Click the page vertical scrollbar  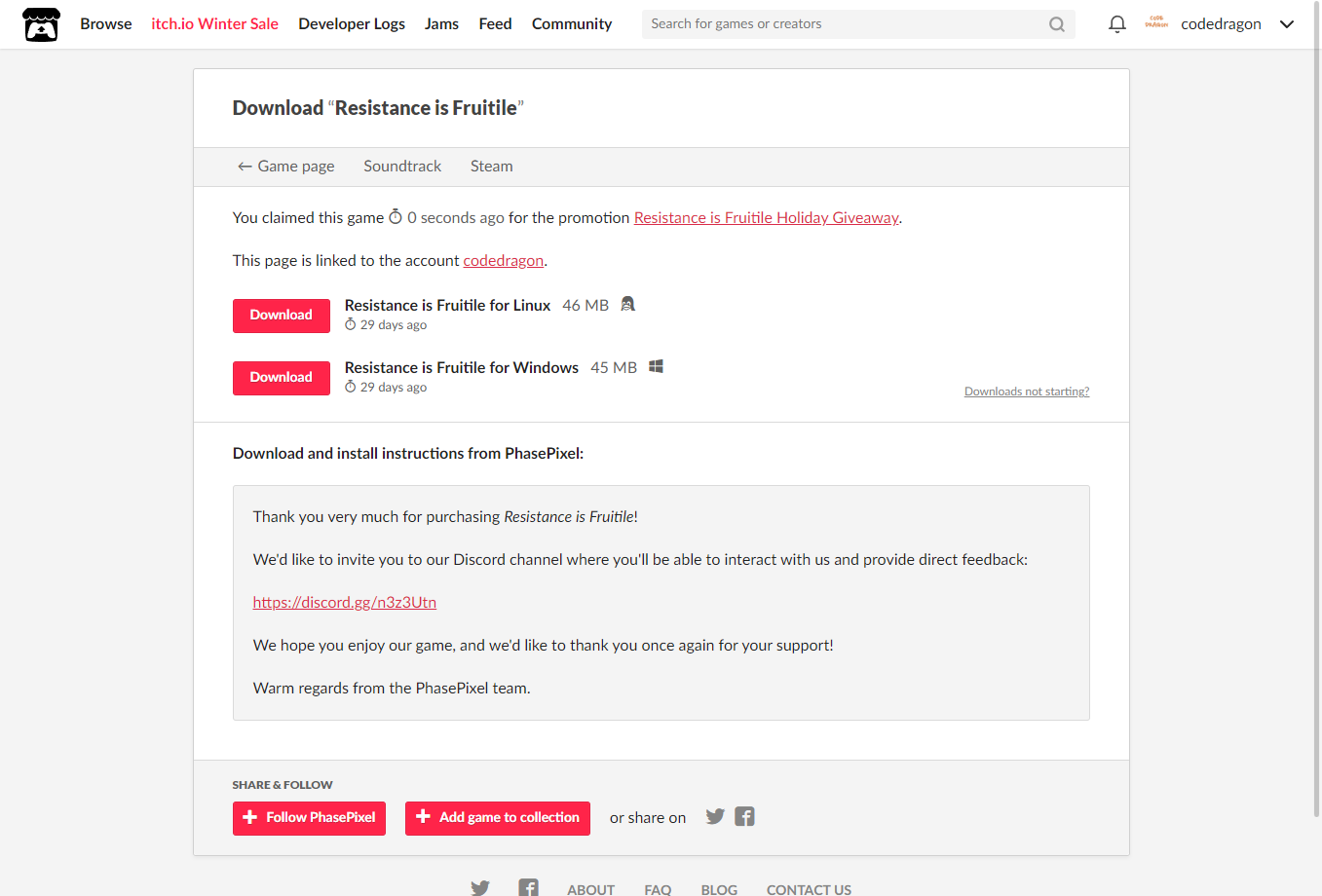(1317, 409)
